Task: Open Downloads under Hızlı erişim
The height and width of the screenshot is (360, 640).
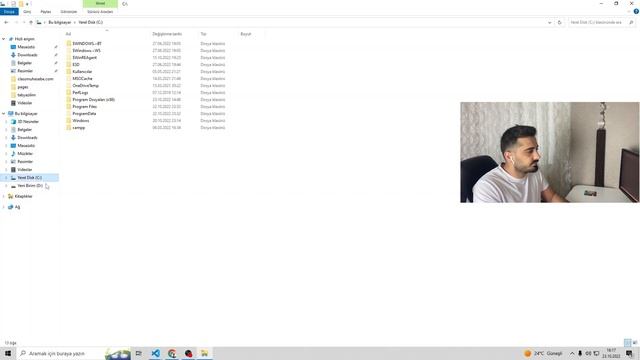Action: [x=27, y=55]
